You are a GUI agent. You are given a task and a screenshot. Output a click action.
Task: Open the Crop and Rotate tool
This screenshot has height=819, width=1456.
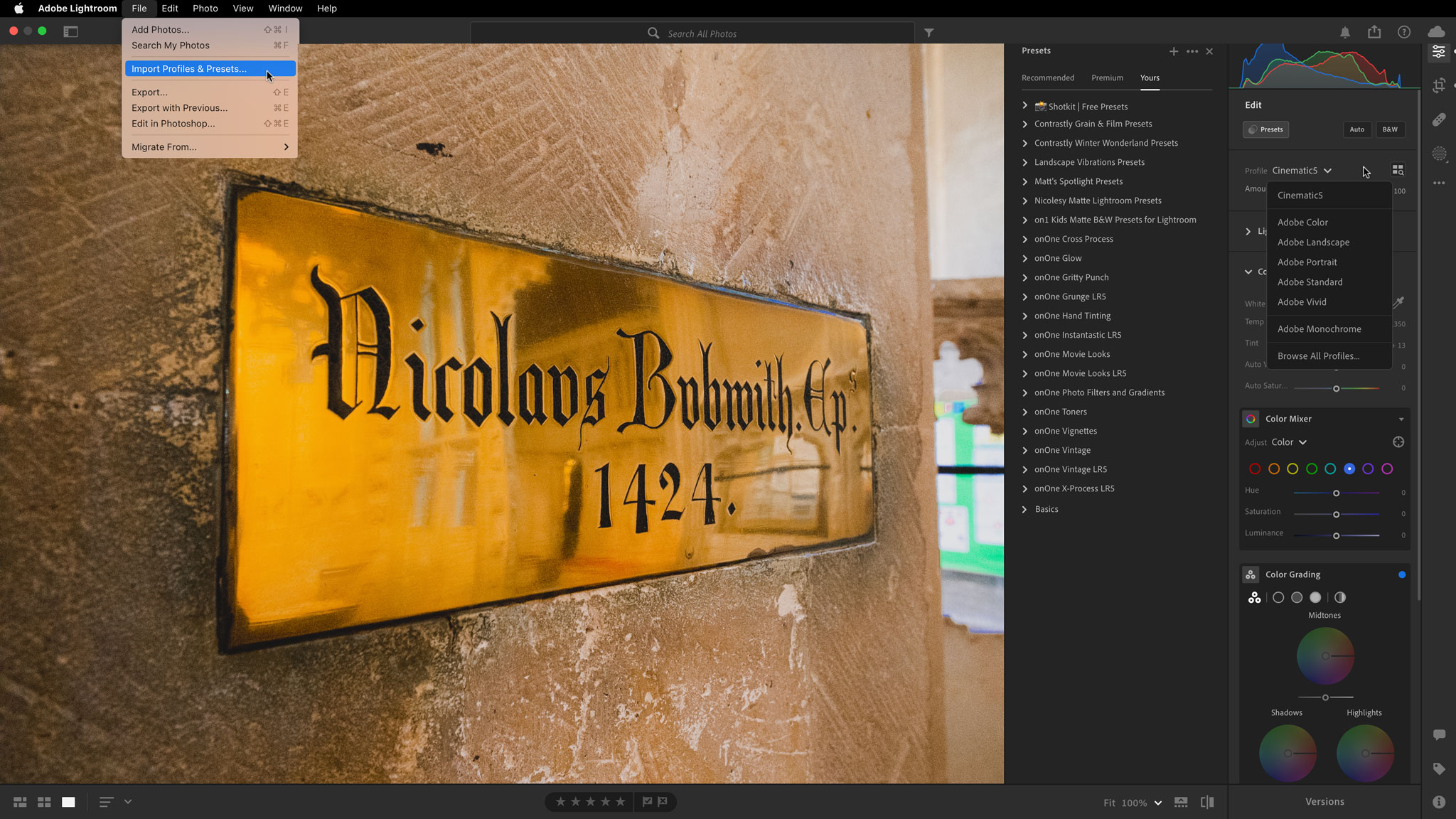click(1439, 85)
